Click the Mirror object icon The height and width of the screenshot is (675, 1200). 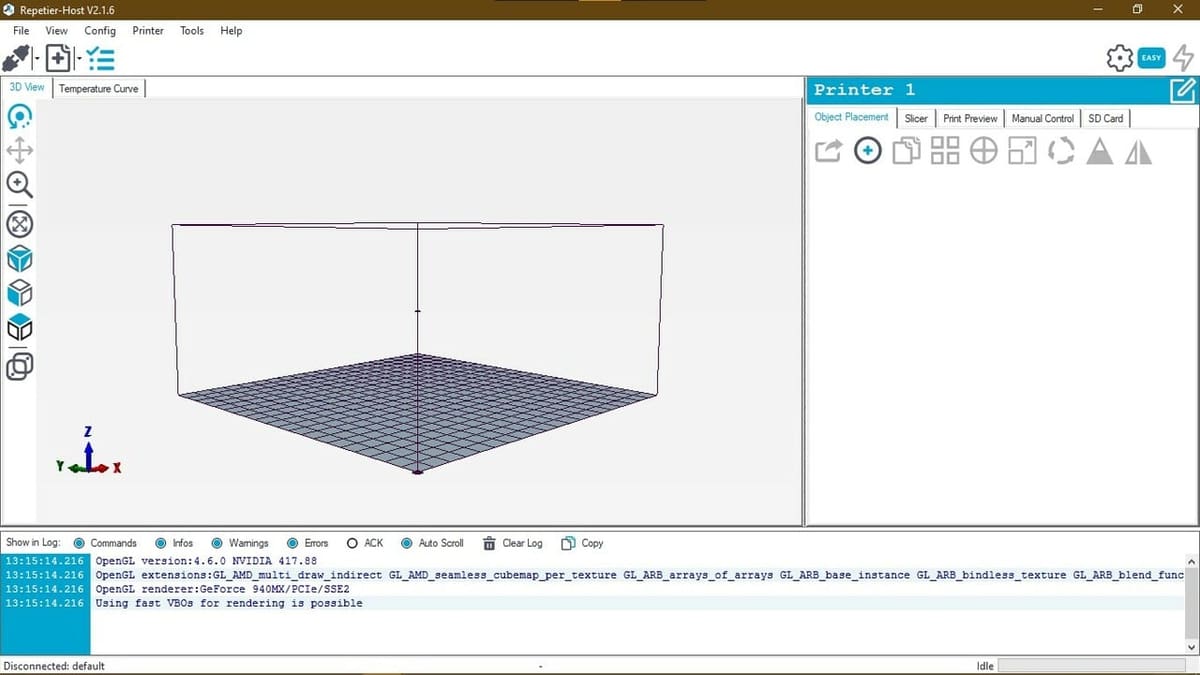(x=1138, y=151)
